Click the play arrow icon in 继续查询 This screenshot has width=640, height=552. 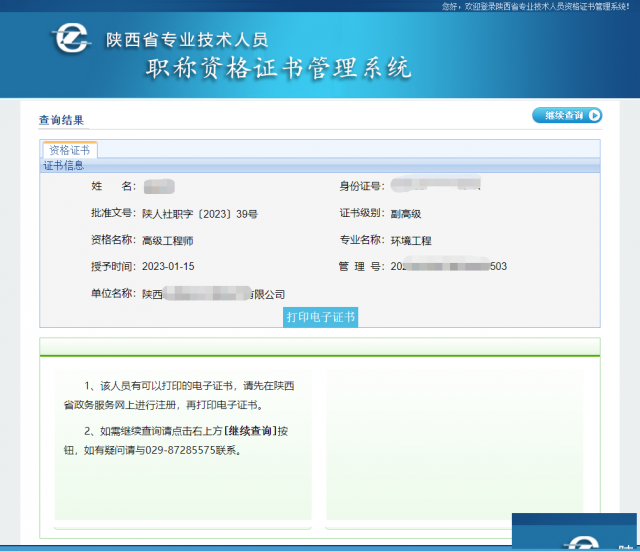coord(594,116)
